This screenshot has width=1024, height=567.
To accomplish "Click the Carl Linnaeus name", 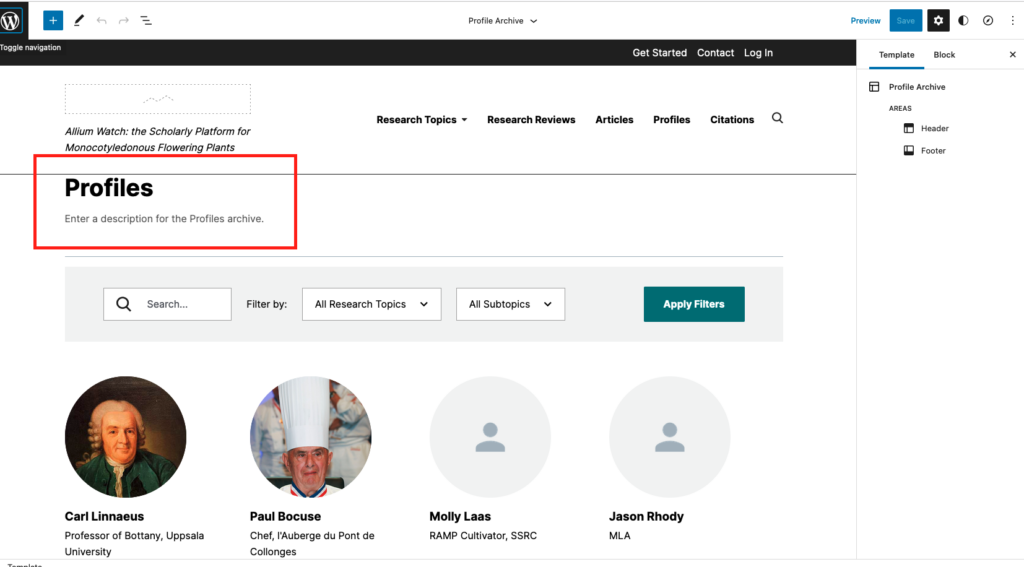I will click(104, 516).
